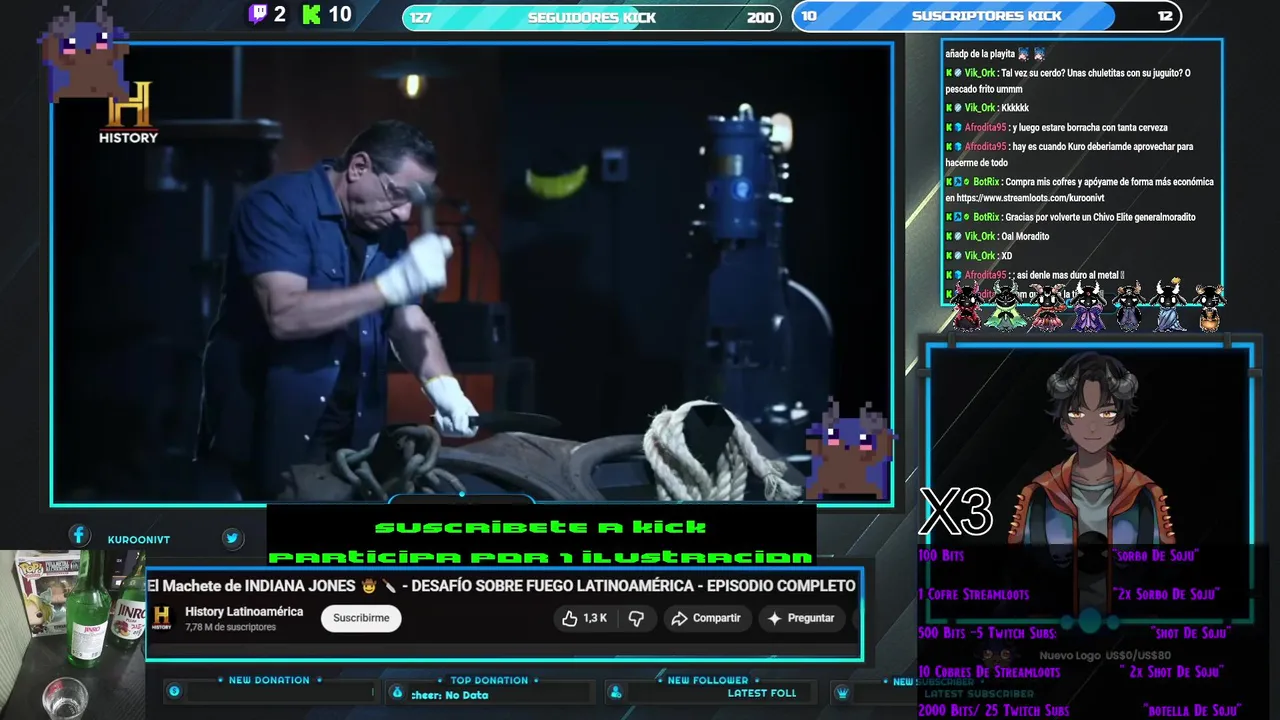Click Vik_Ork's 'Oal Moradito' chat message

997,237
